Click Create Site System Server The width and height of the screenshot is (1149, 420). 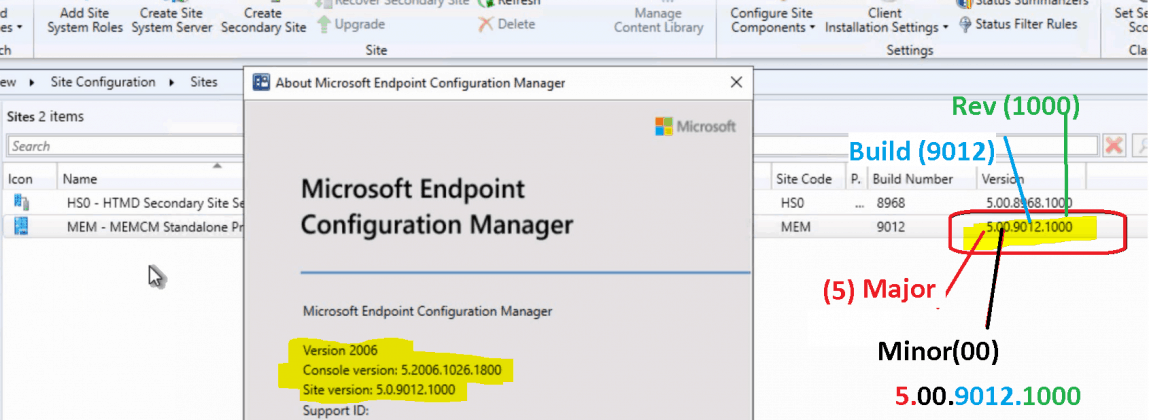[172, 20]
